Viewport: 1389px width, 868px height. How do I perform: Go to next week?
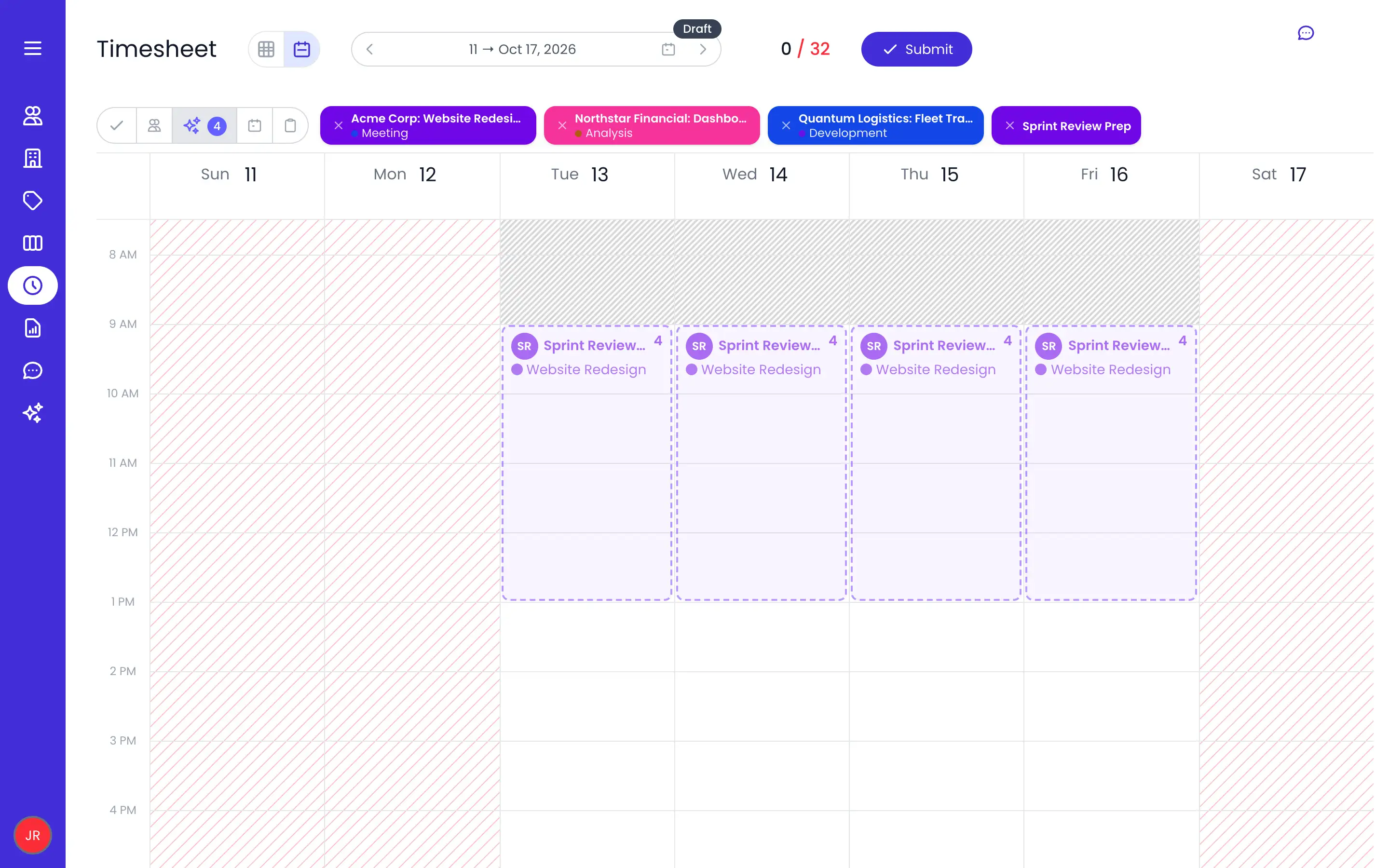703,49
